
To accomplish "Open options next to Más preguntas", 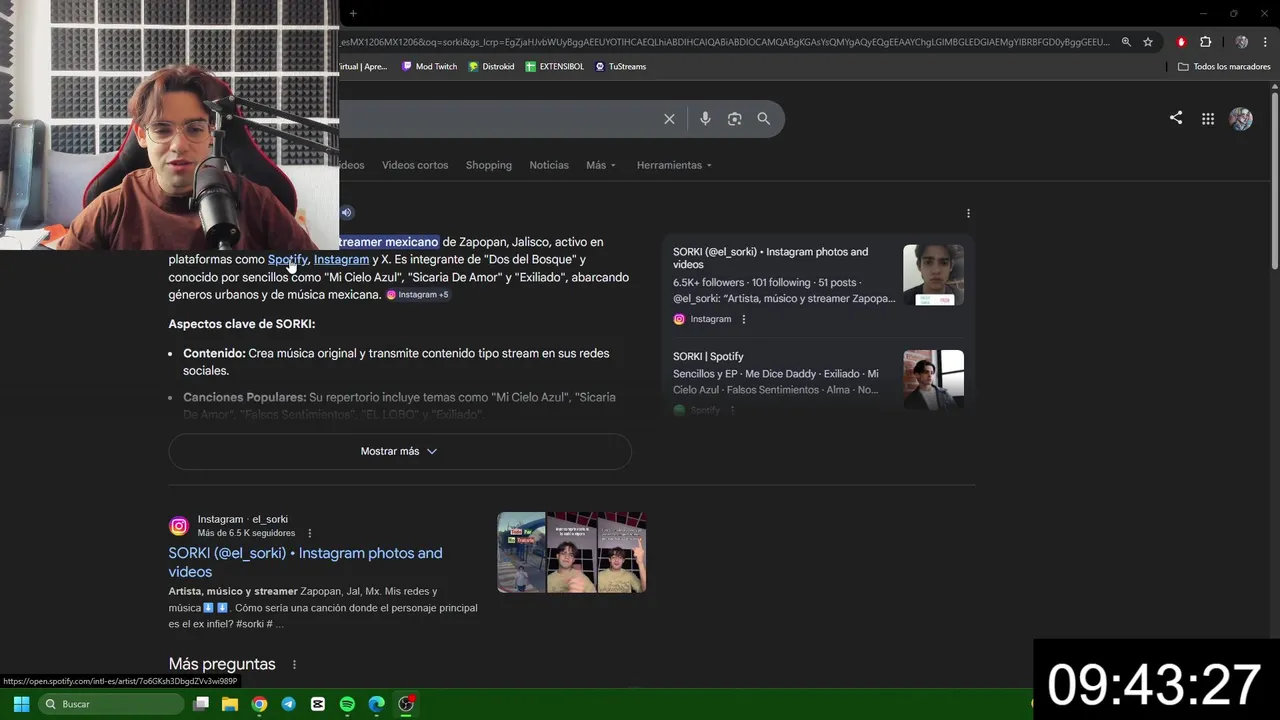I will (294, 665).
